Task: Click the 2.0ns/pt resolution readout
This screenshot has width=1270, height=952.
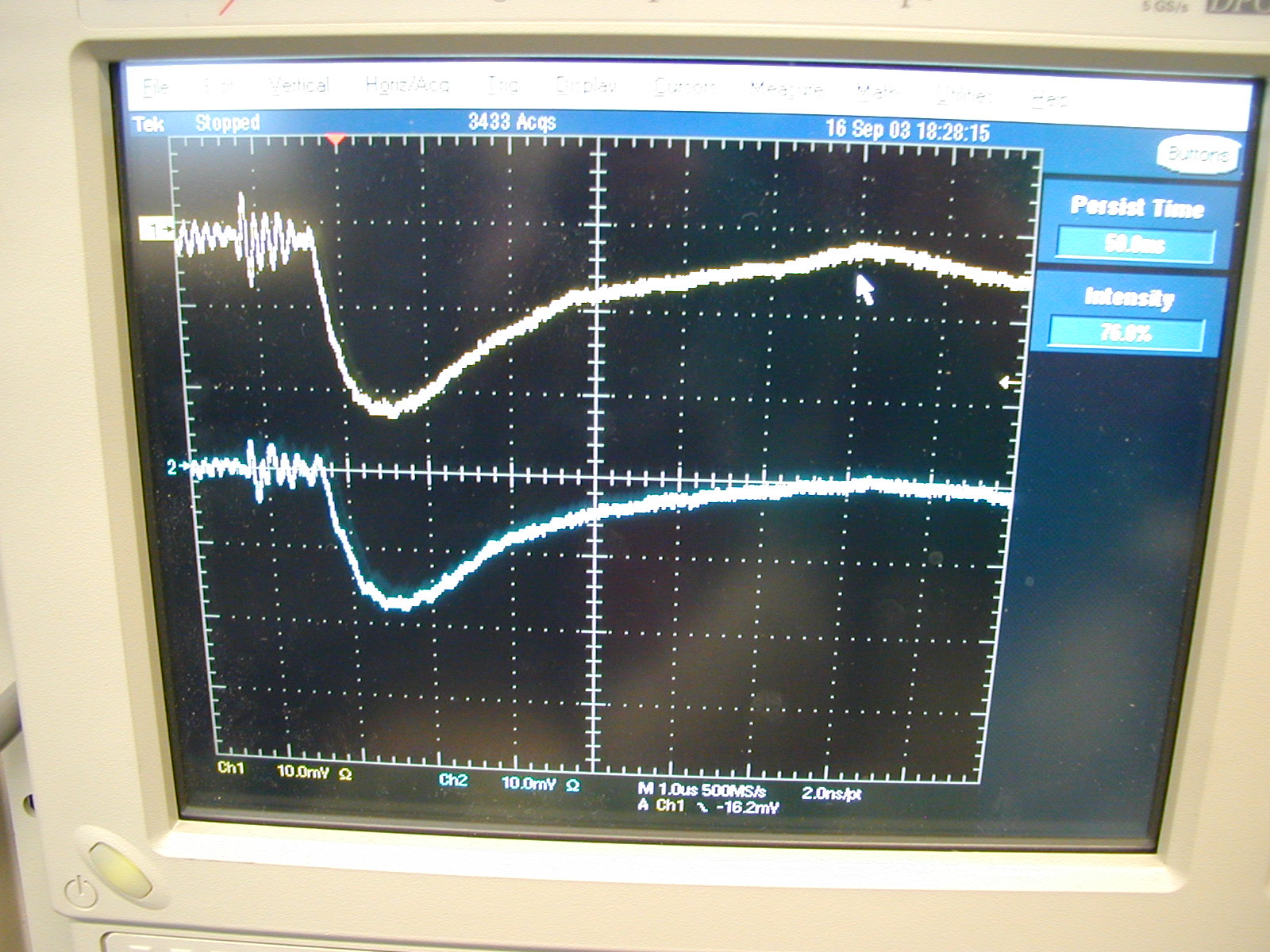Action: 831,793
